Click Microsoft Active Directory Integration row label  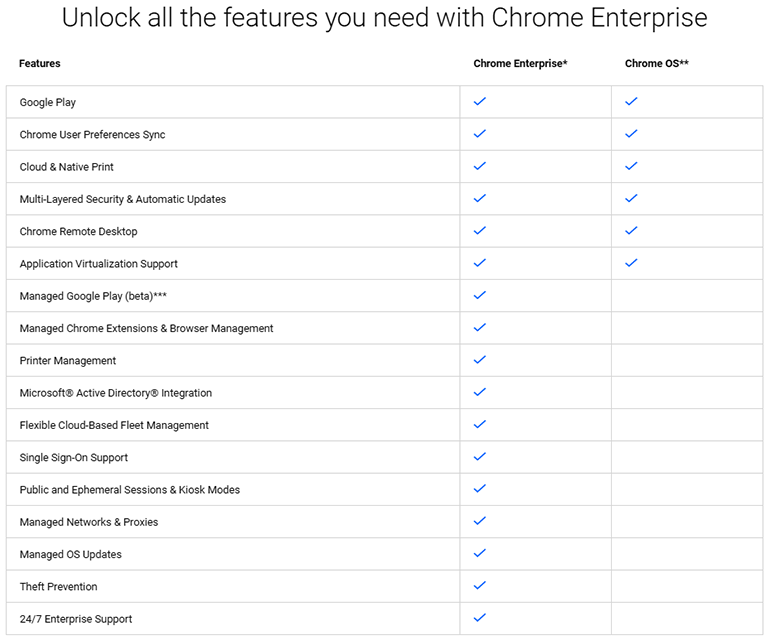click(x=116, y=393)
